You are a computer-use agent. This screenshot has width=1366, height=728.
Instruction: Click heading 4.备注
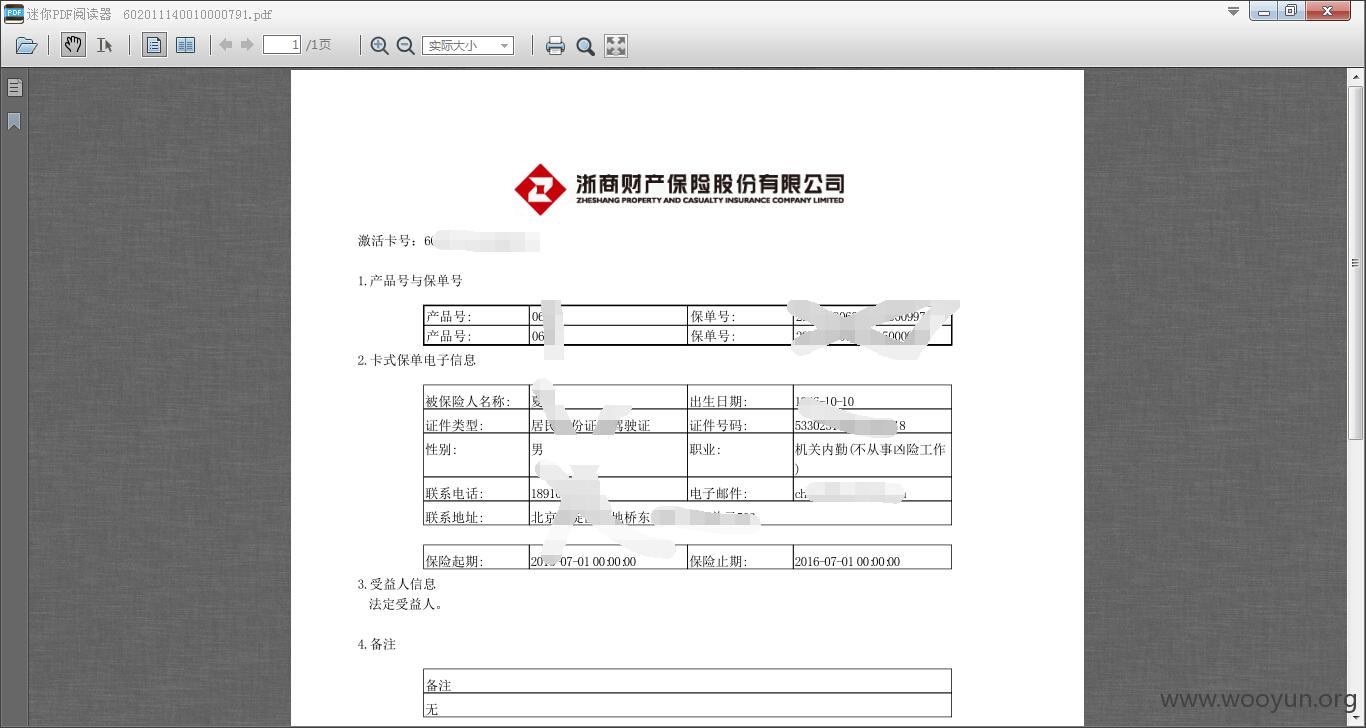(377, 645)
